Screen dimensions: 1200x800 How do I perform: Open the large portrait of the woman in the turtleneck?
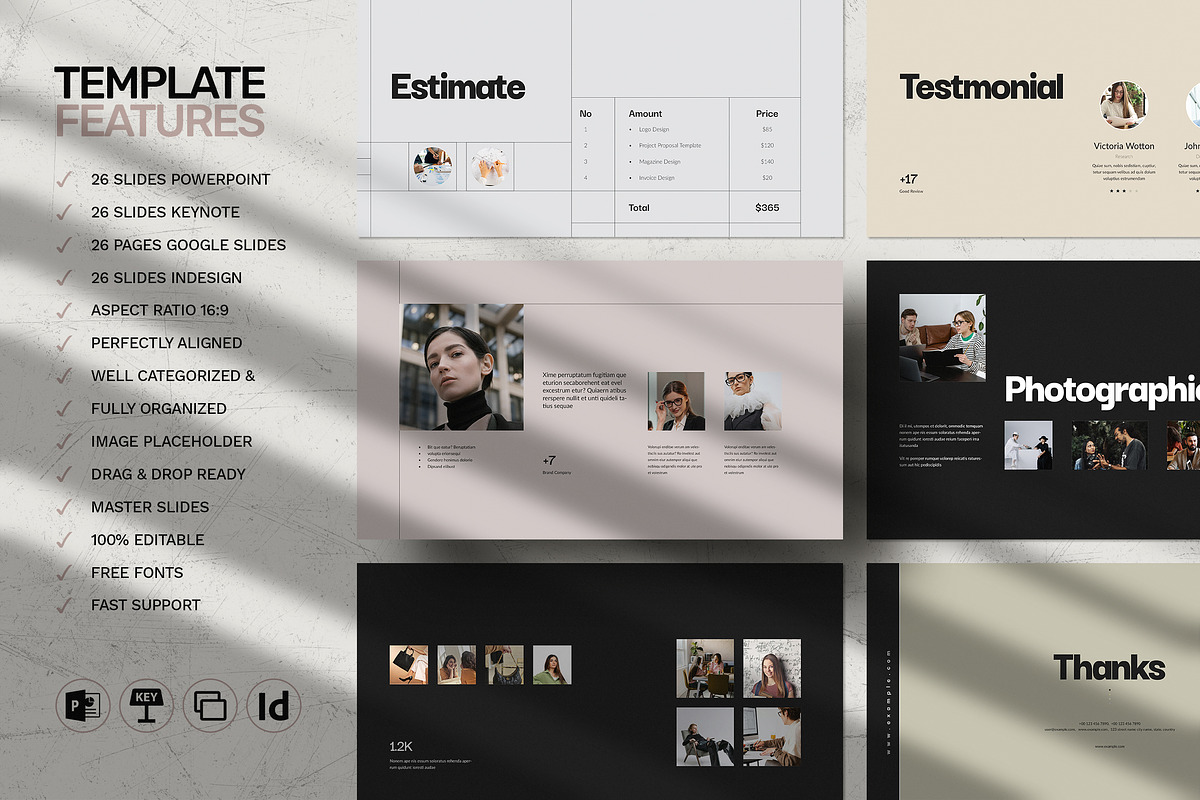click(x=461, y=367)
